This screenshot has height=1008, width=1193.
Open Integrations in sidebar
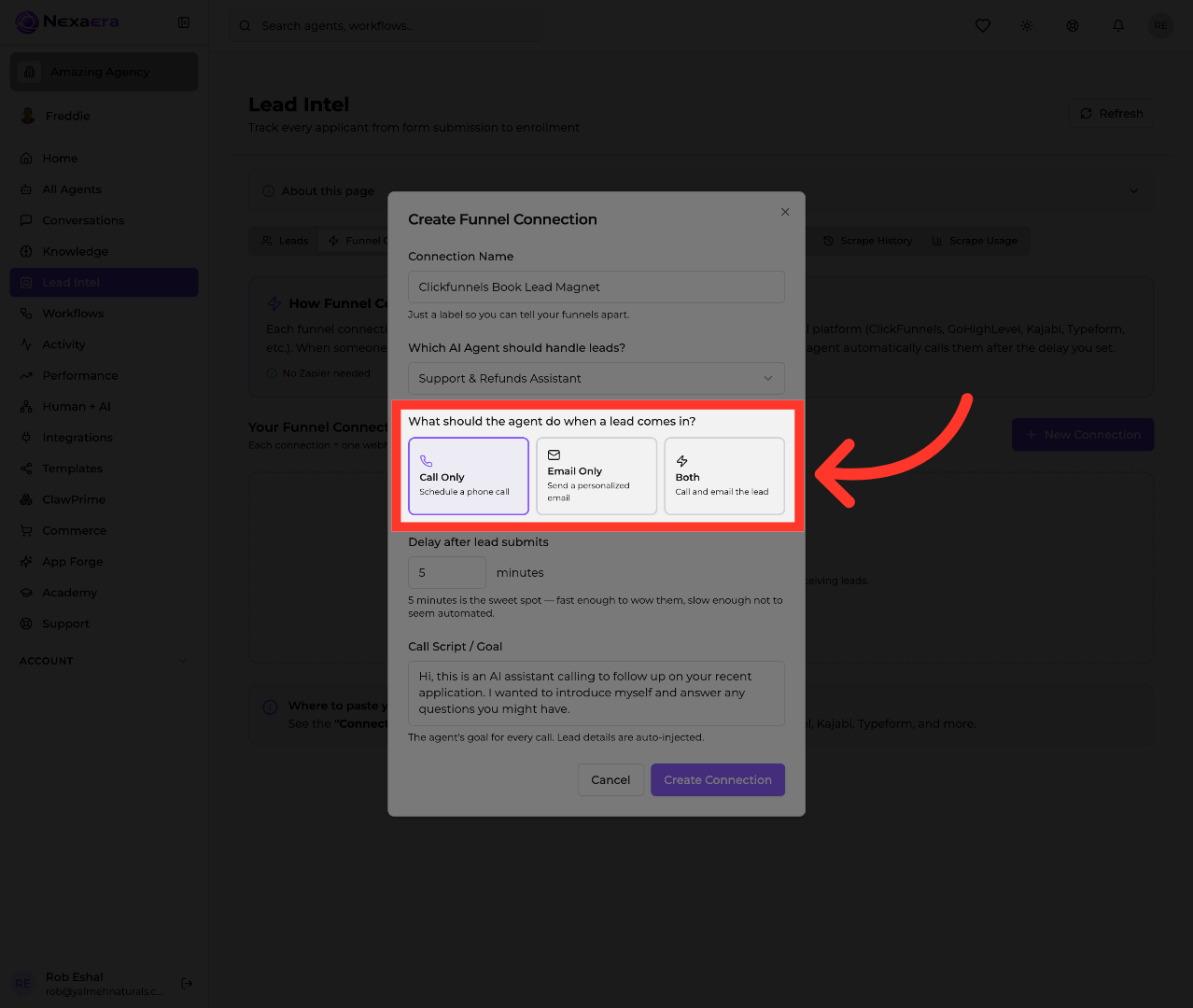(x=104, y=437)
